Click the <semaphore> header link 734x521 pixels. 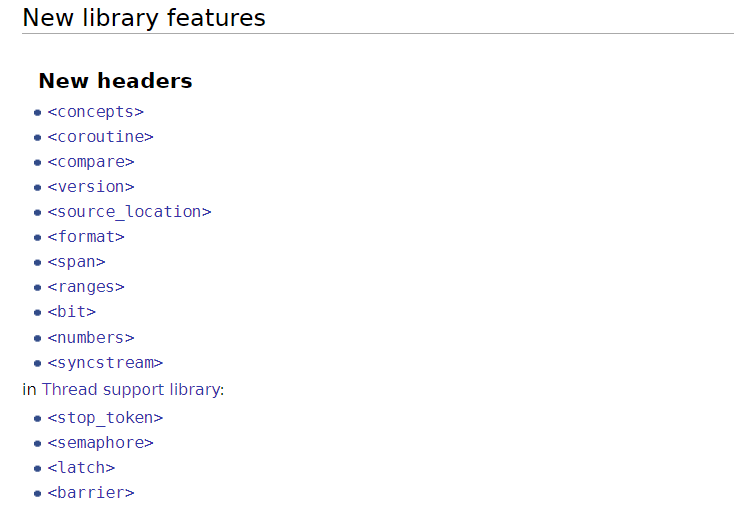click(100, 443)
